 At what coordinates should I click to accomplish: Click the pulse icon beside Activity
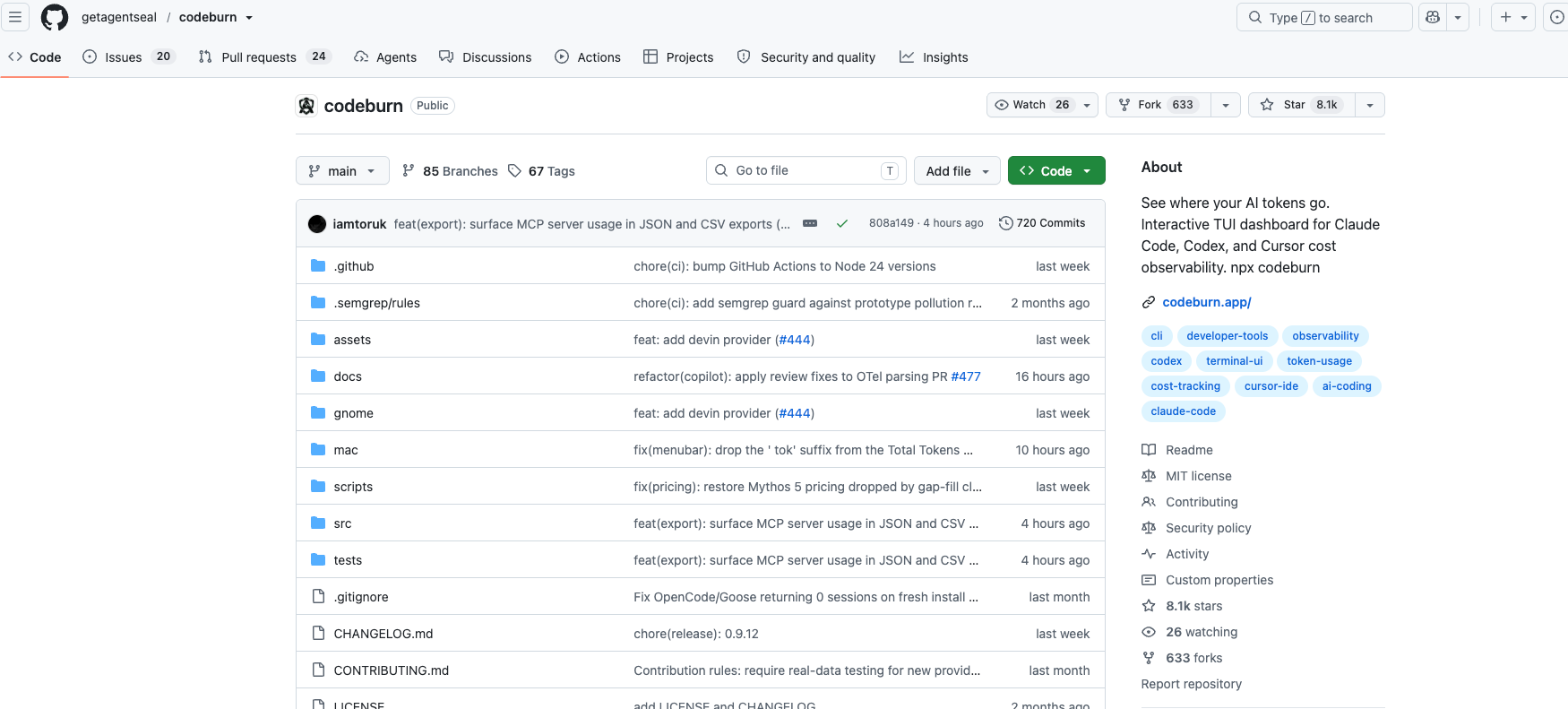point(1149,554)
